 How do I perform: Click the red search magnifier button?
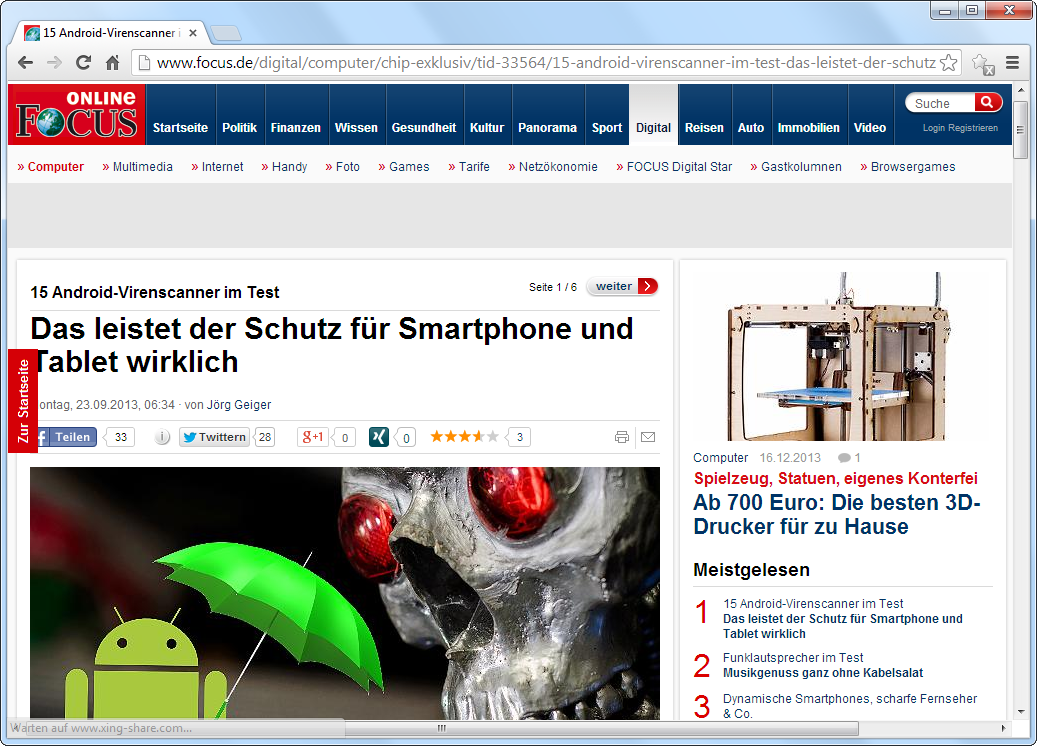988,102
